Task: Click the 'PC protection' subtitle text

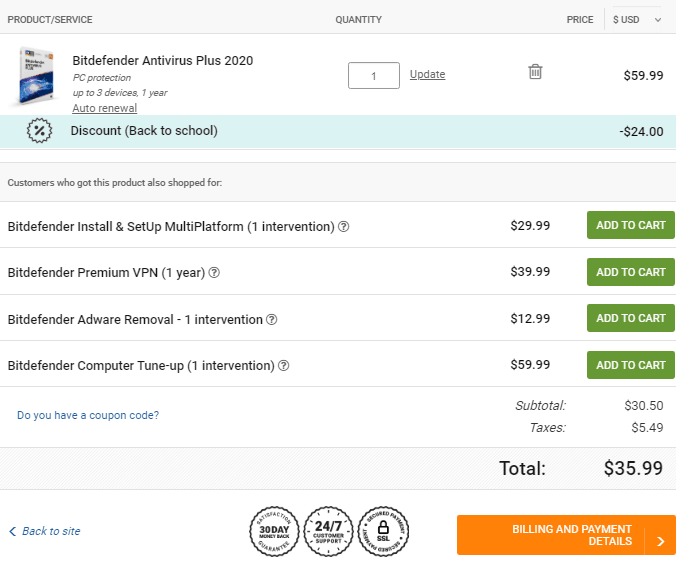Action: tap(101, 78)
